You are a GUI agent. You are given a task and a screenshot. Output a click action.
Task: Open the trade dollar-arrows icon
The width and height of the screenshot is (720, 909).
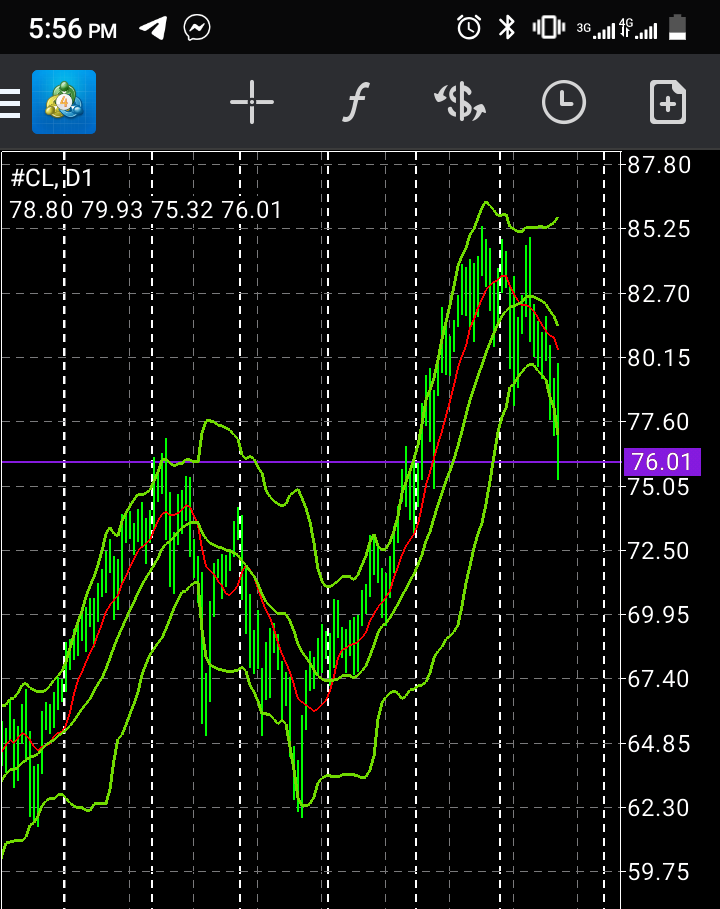tap(459, 102)
